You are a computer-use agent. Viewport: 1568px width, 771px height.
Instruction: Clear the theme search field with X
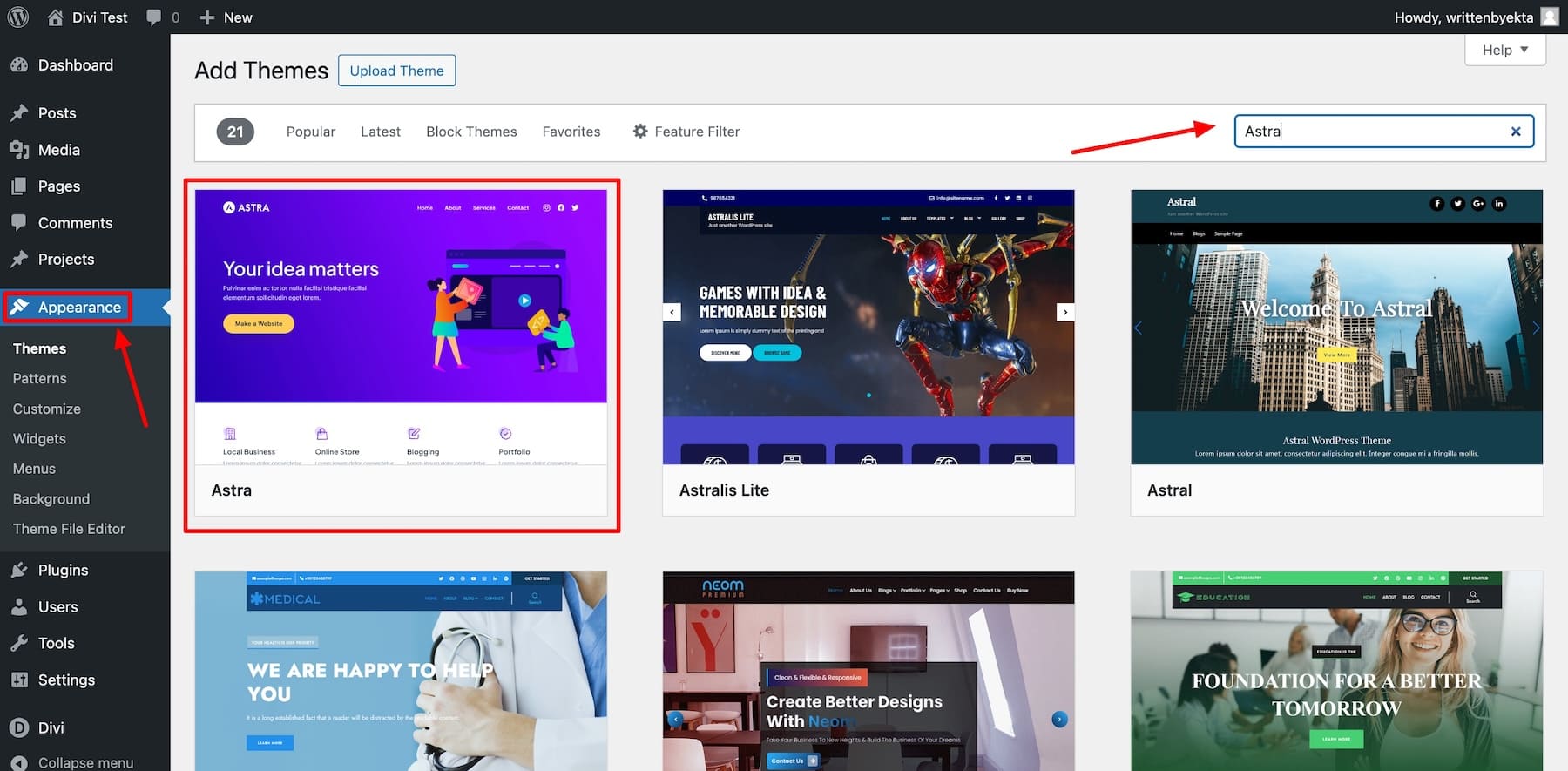point(1516,132)
